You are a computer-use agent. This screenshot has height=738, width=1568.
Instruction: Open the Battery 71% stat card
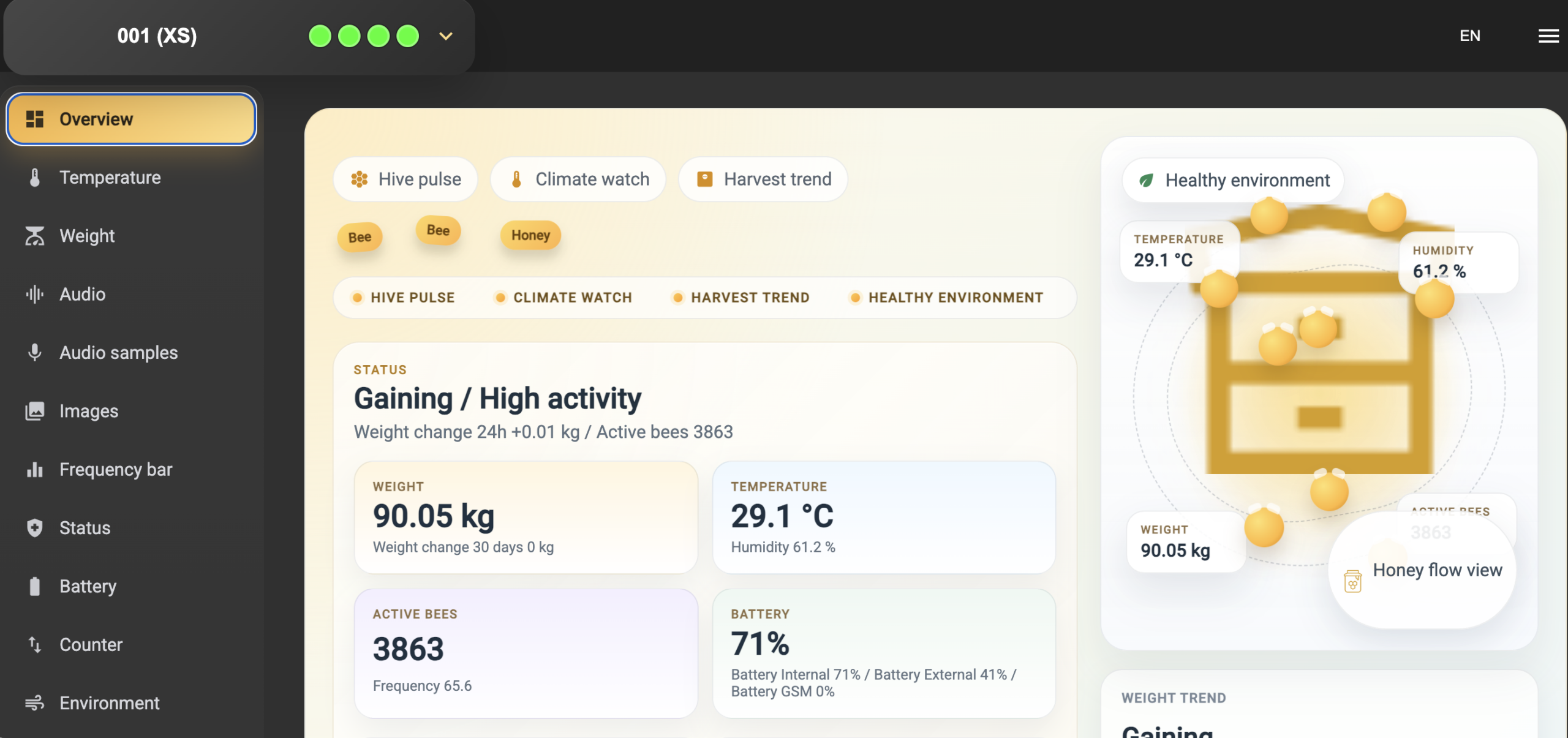pos(884,653)
